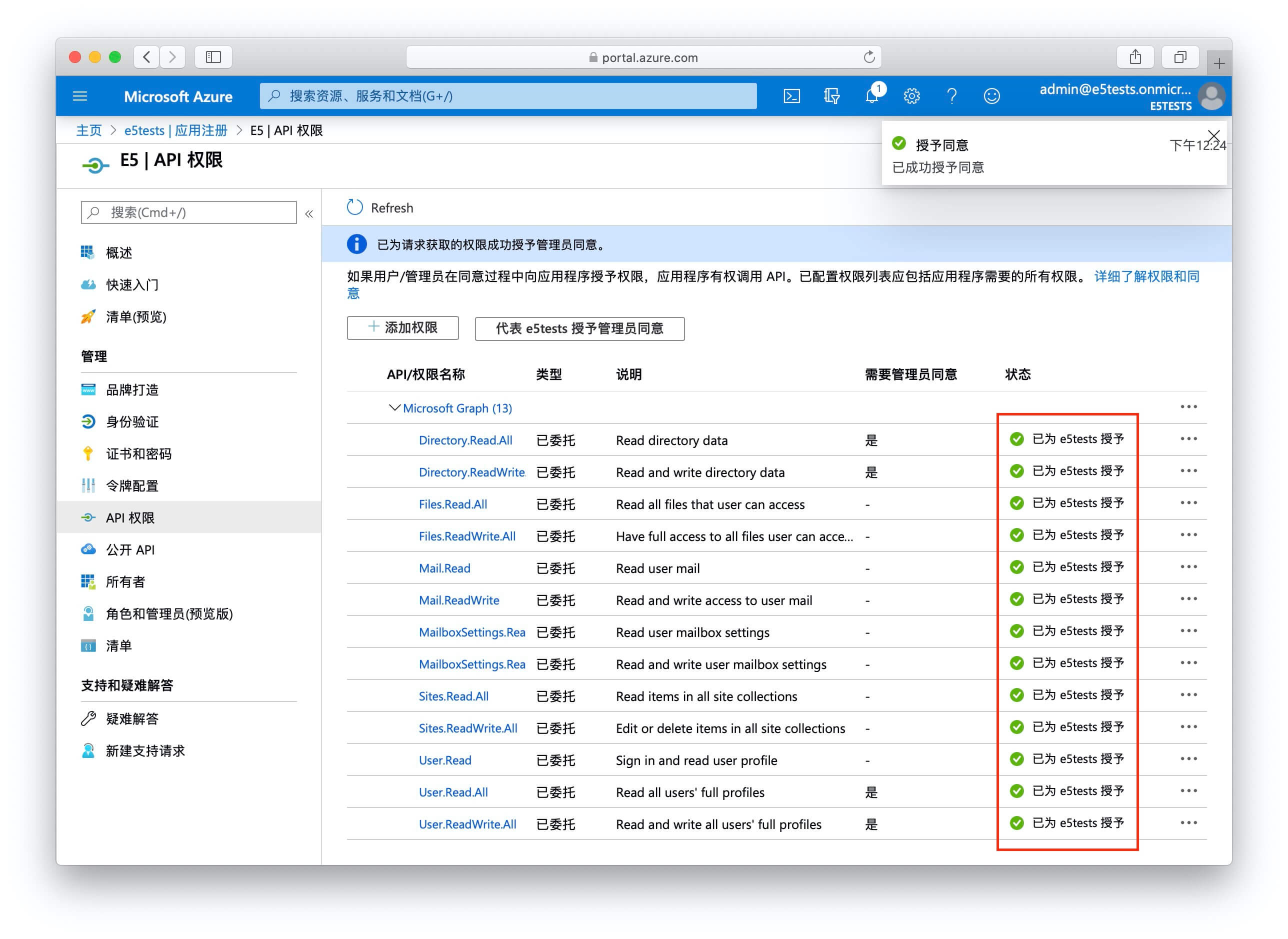Click the Microsoft Azure logo text
Image resolution: width=1288 pixels, height=939 pixels.
pyautogui.click(x=178, y=96)
